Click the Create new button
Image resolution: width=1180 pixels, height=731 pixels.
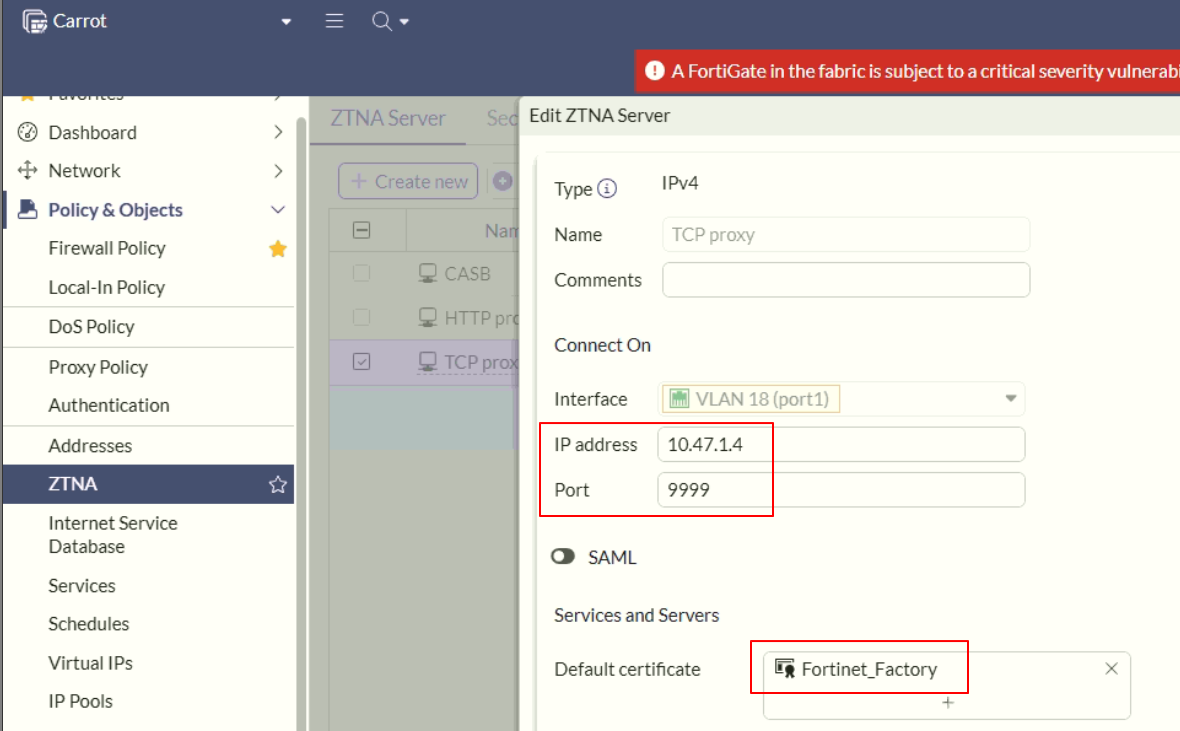pos(408,181)
